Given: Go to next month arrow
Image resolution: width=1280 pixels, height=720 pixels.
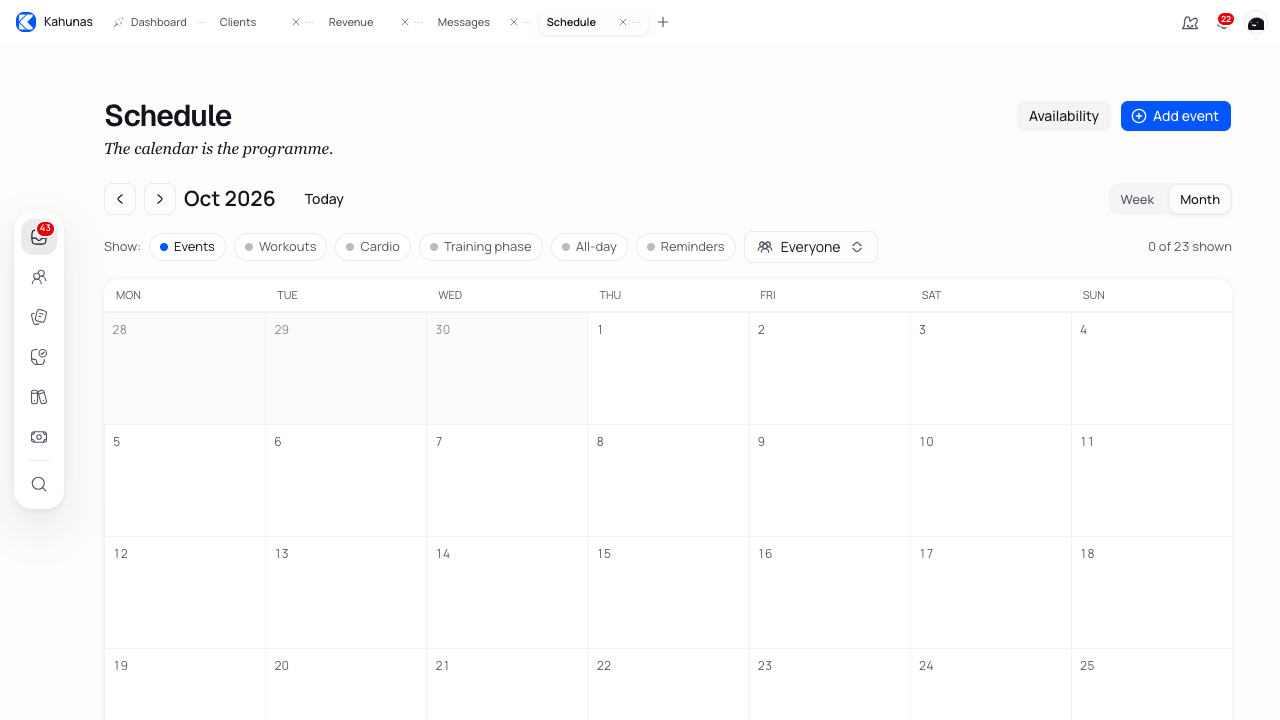Looking at the screenshot, I should (160, 199).
